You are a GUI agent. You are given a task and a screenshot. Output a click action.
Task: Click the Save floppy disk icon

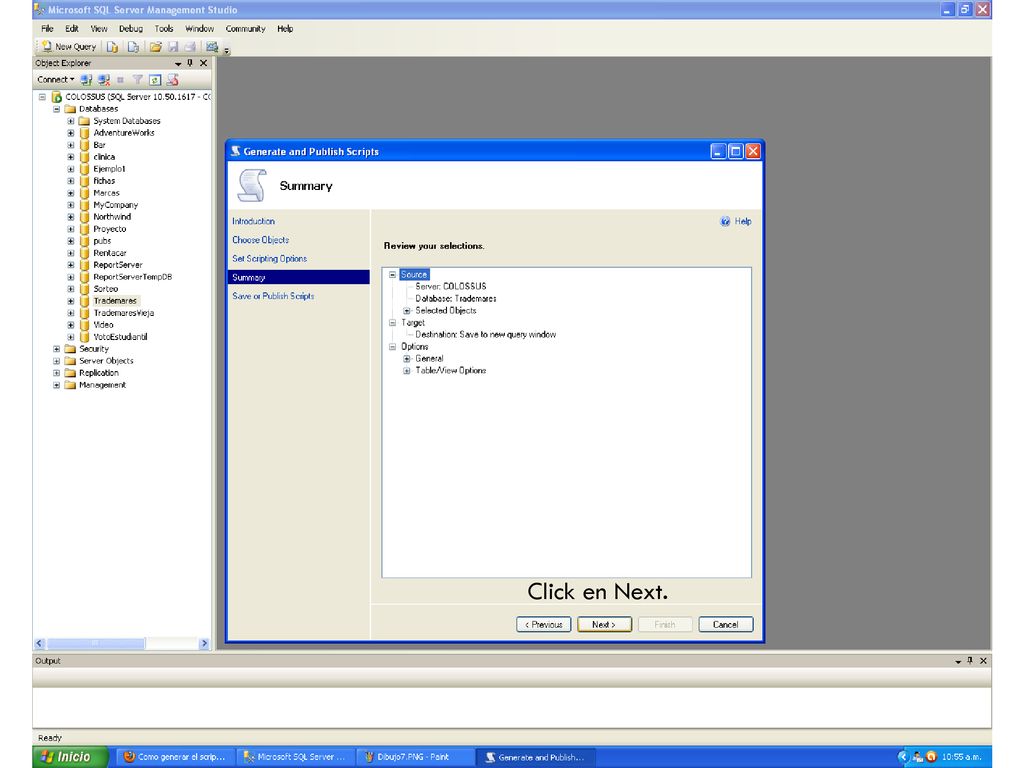pos(173,47)
